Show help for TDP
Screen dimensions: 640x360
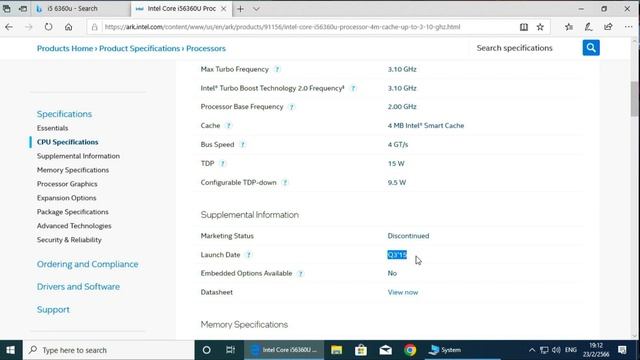point(222,164)
